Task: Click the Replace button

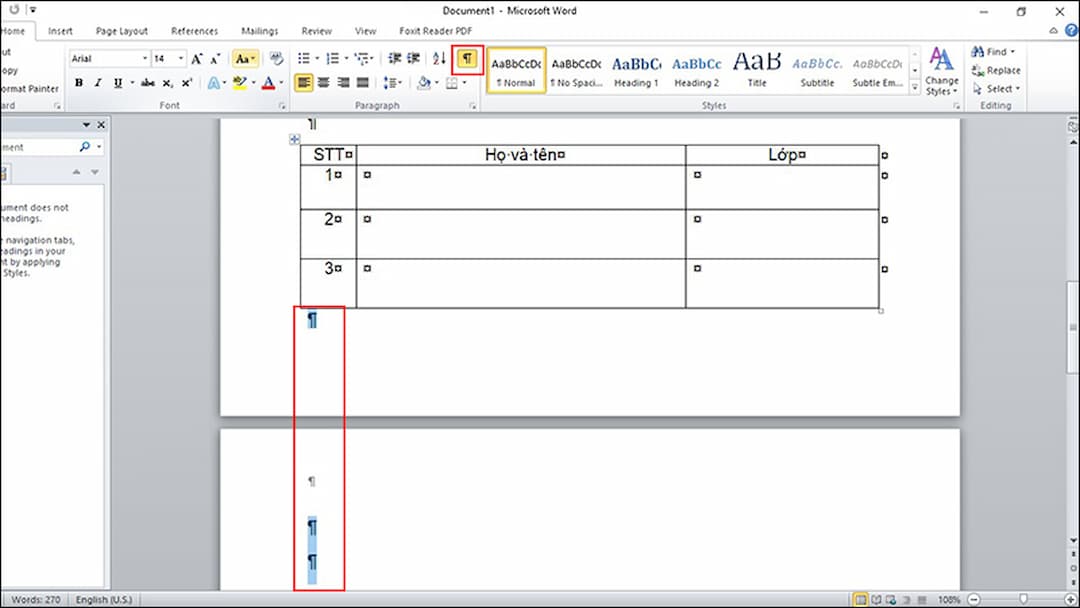Action: coord(996,70)
